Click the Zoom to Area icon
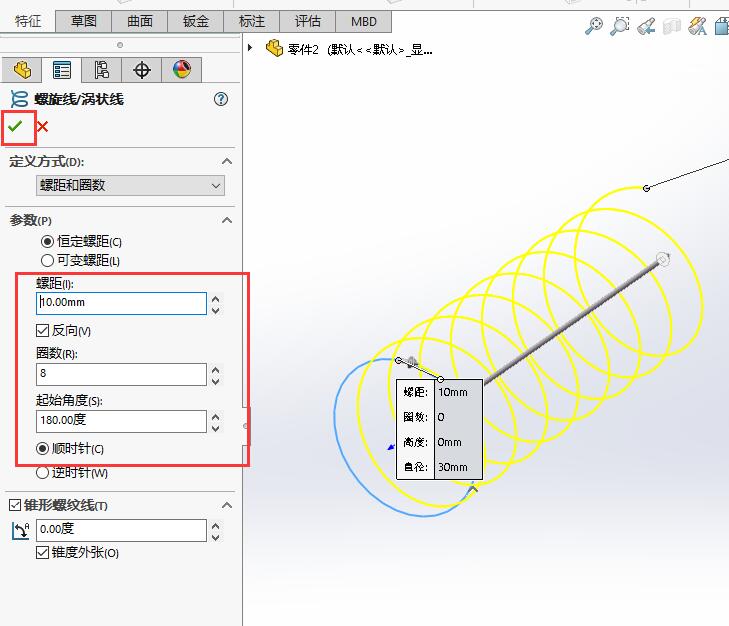 tap(619, 26)
